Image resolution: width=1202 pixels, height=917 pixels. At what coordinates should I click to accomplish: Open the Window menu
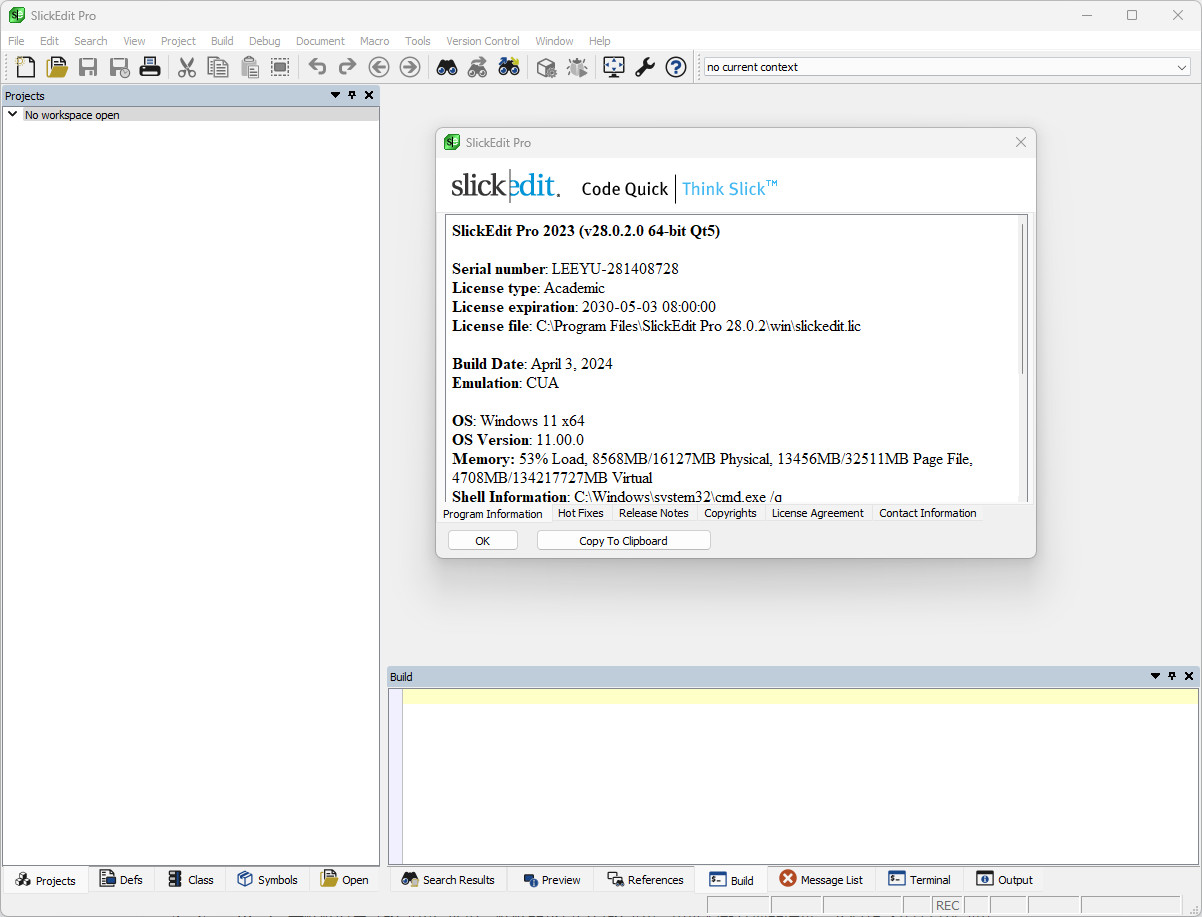(x=554, y=41)
